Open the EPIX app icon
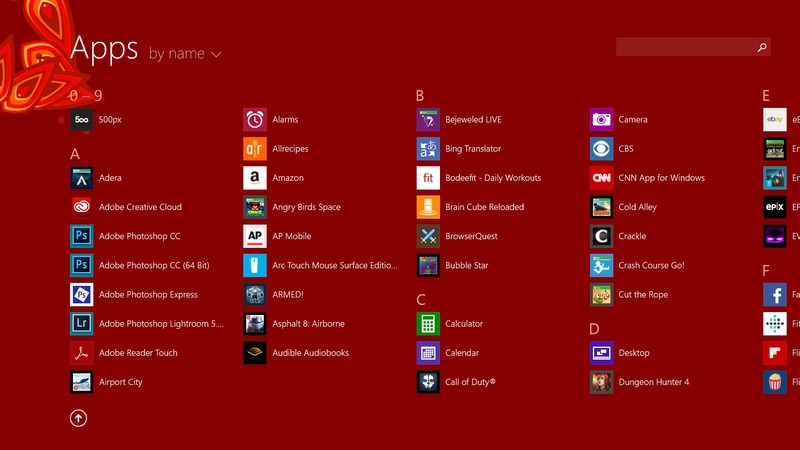The image size is (800, 450). tap(774, 207)
